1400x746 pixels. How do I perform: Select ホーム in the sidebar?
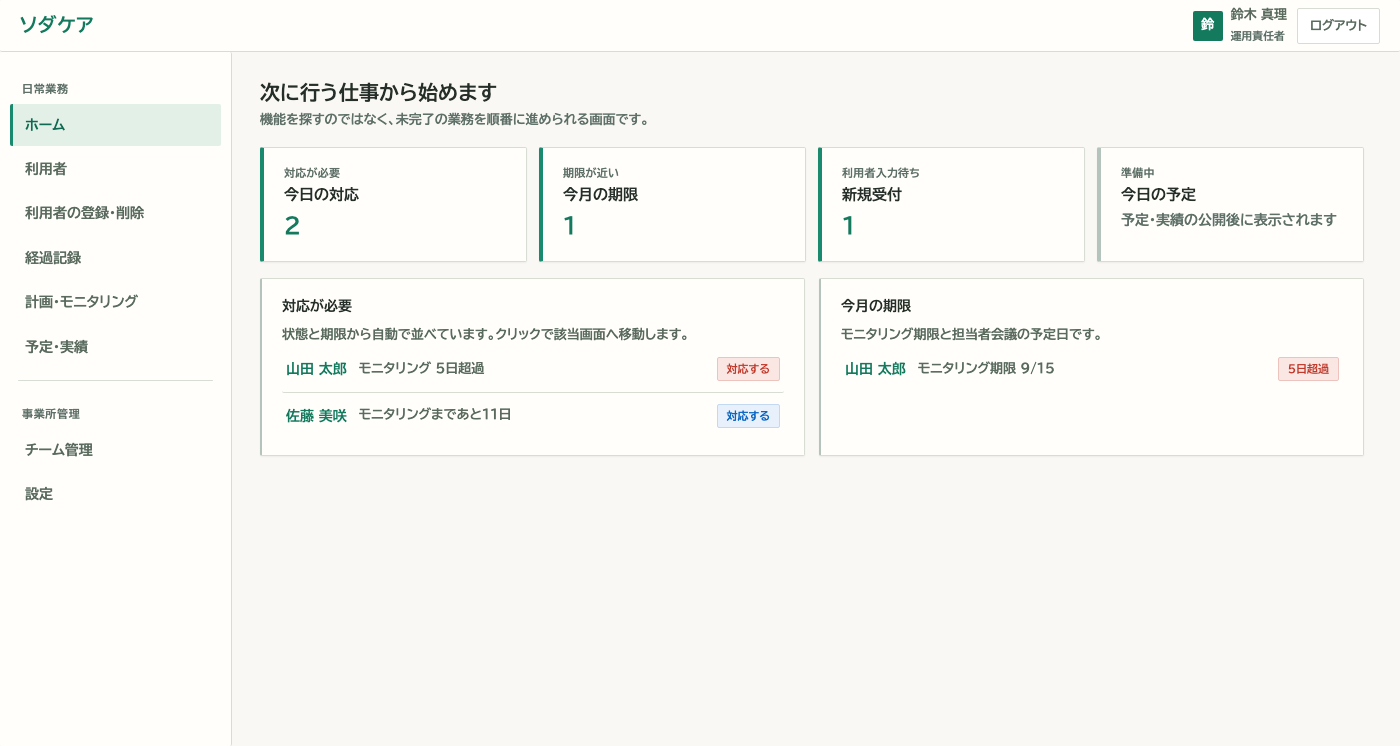[x=115, y=125]
